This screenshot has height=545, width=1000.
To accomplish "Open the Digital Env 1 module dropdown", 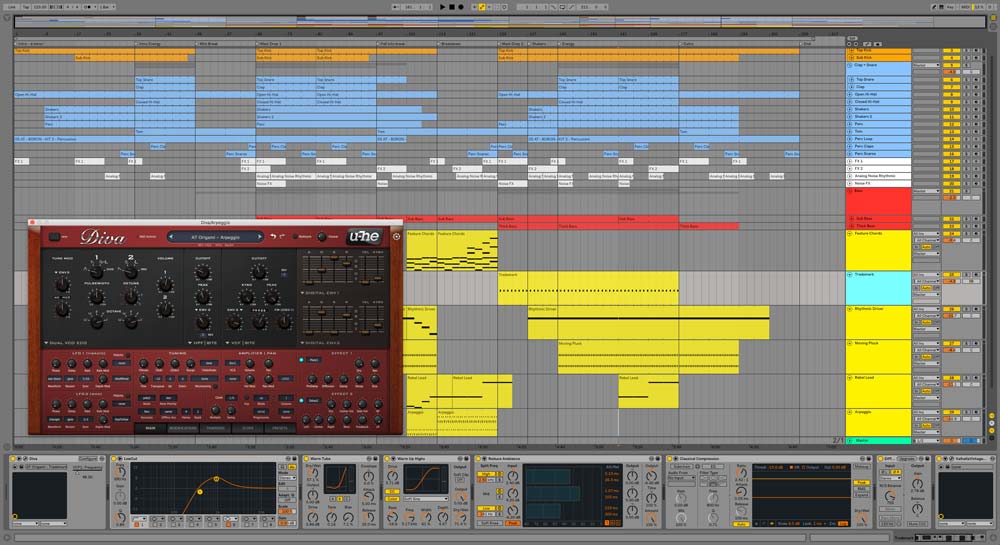I will [304, 292].
